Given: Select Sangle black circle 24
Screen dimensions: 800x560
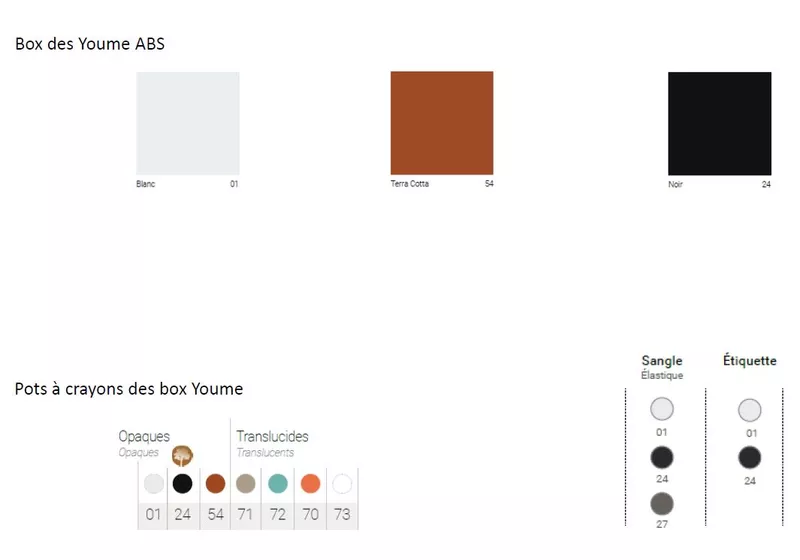Looking at the screenshot, I should click(x=662, y=458).
